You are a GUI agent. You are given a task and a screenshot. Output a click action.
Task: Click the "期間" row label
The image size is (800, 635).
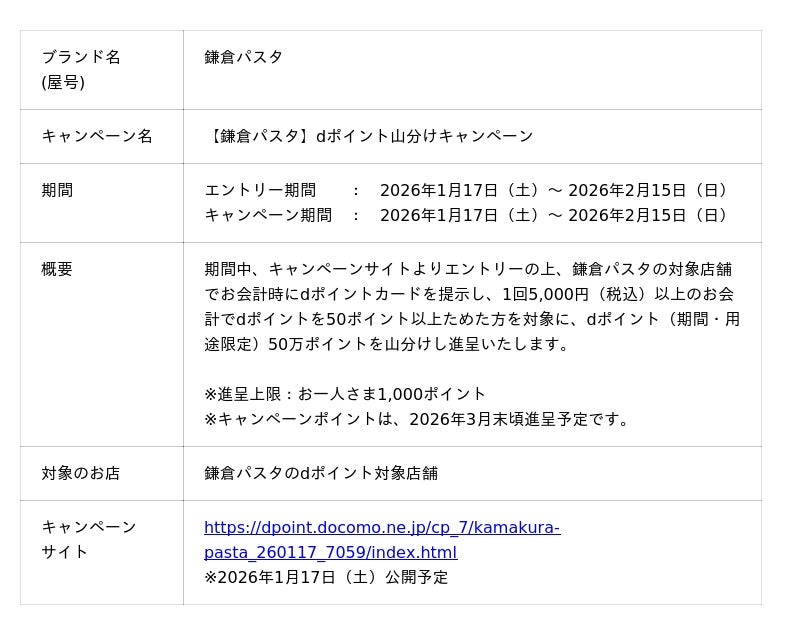pyautogui.click(x=57, y=190)
